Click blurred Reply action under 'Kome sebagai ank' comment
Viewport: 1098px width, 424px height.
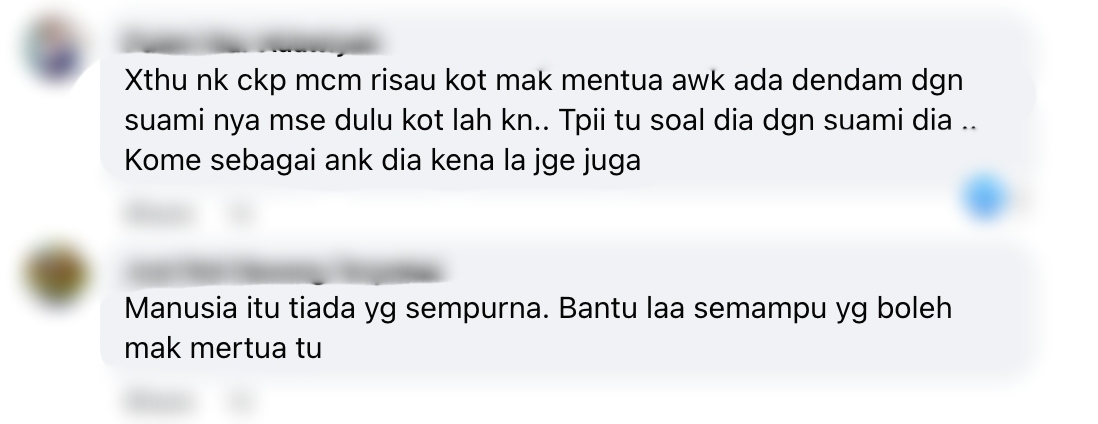tap(240, 212)
